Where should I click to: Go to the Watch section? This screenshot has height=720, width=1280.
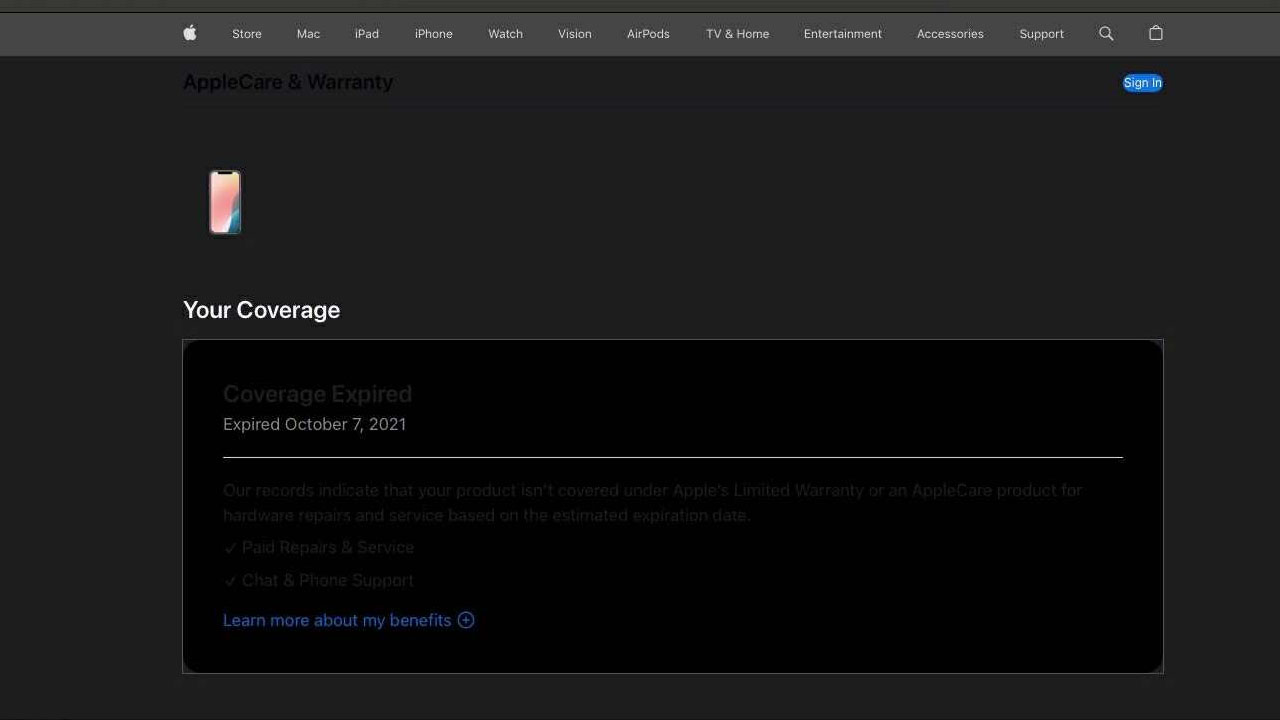click(505, 34)
